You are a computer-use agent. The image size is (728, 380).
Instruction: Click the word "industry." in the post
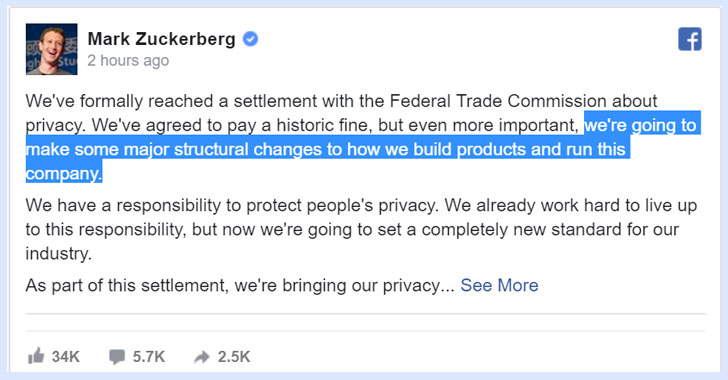pos(58,253)
